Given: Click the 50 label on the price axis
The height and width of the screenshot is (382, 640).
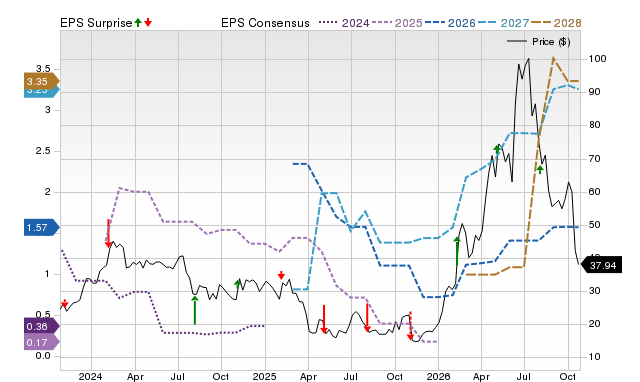Looking at the screenshot, I should (x=595, y=224).
